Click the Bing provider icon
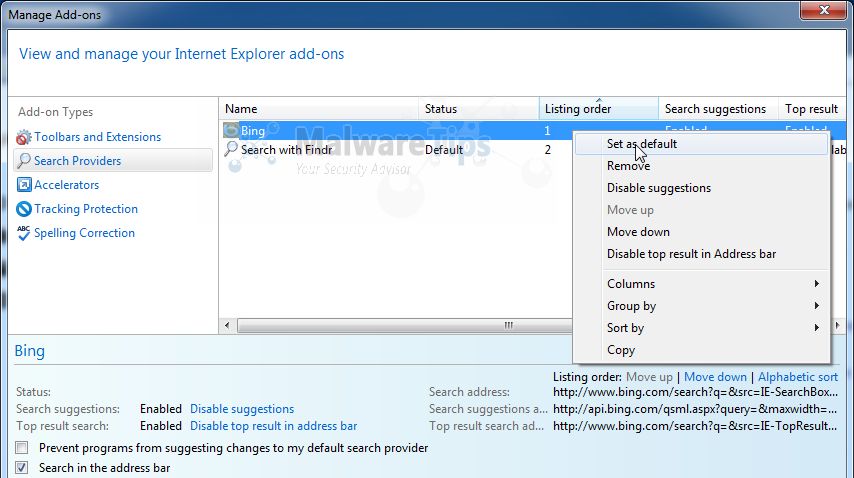854x478 pixels. click(231, 130)
